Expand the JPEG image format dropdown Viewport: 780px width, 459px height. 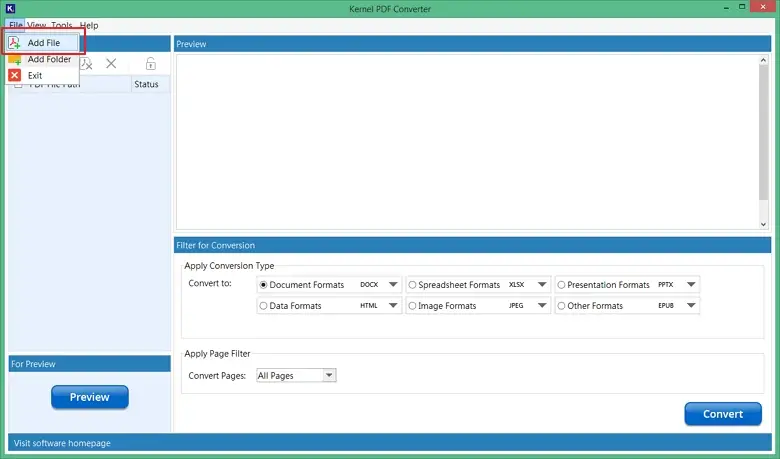click(542, 305)
